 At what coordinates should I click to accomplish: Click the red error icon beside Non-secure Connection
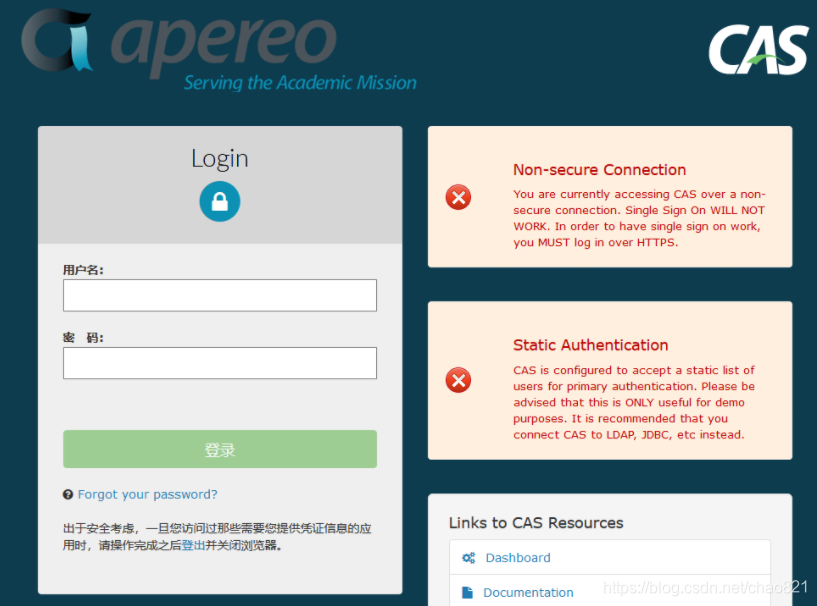pyautogui.click(x=459, y=197)
